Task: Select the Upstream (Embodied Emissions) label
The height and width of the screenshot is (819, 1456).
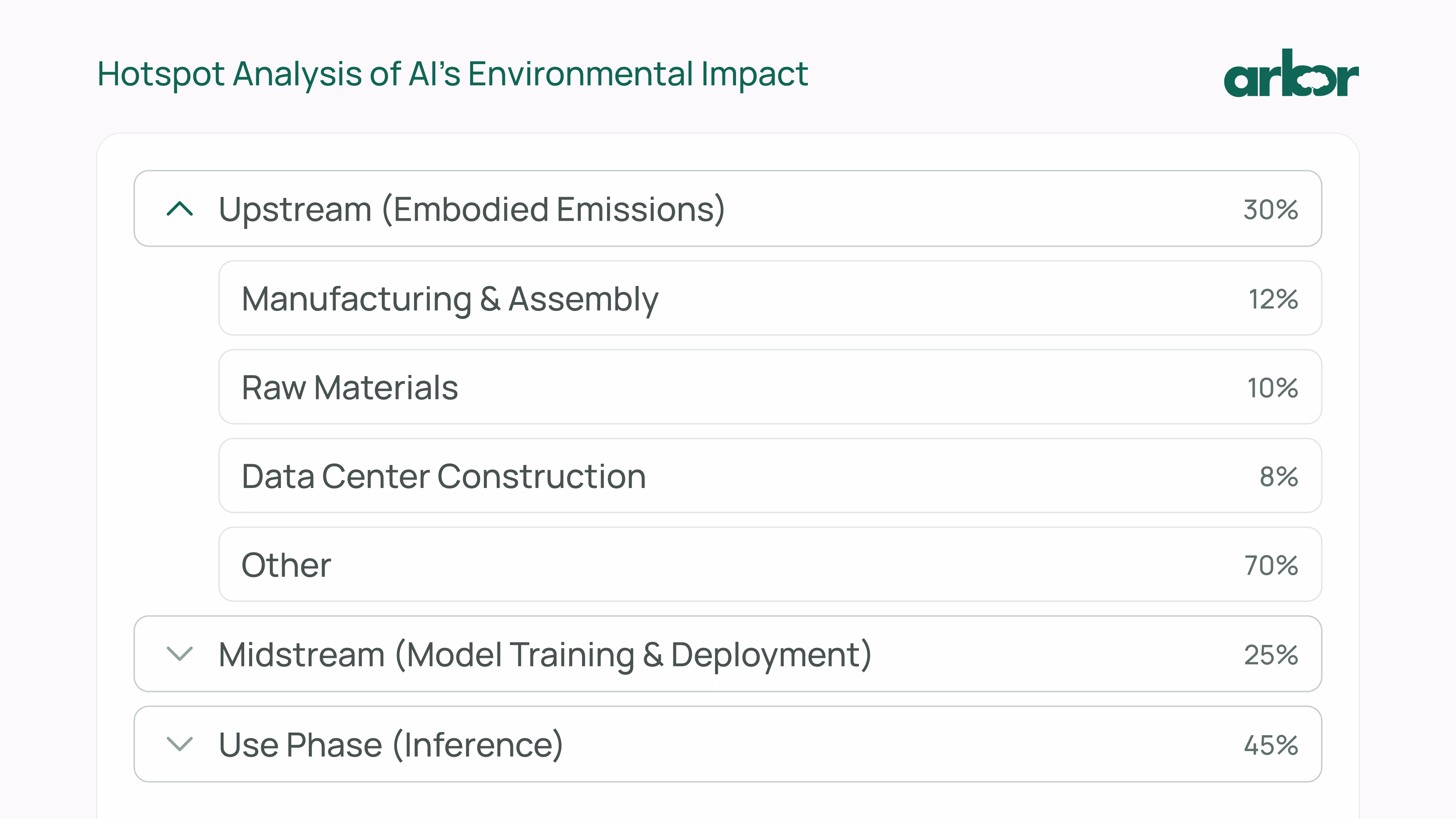Action: tap(471, 209)
